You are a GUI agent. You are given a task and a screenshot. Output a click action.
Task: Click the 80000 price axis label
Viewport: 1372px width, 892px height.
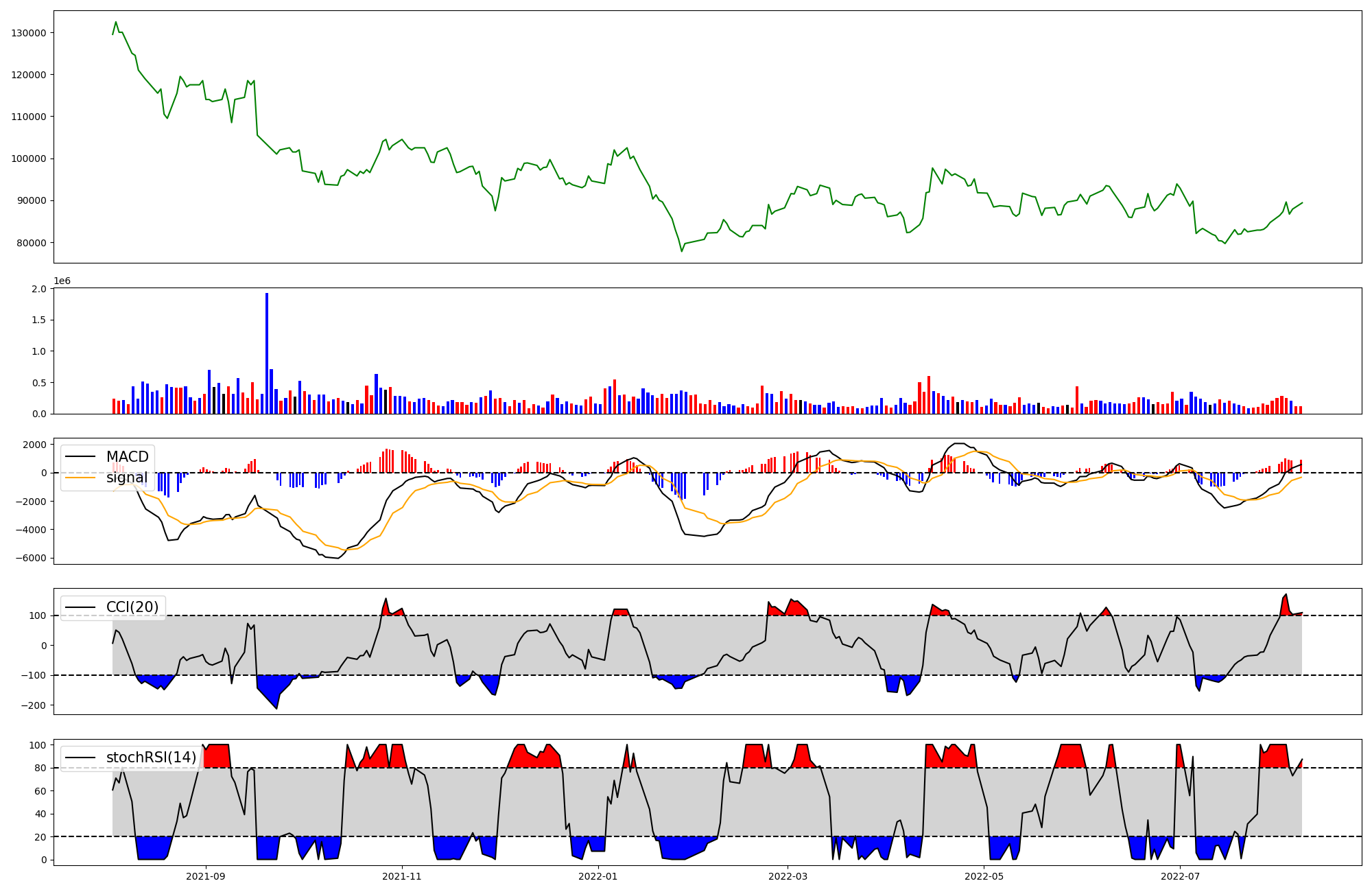32,243
